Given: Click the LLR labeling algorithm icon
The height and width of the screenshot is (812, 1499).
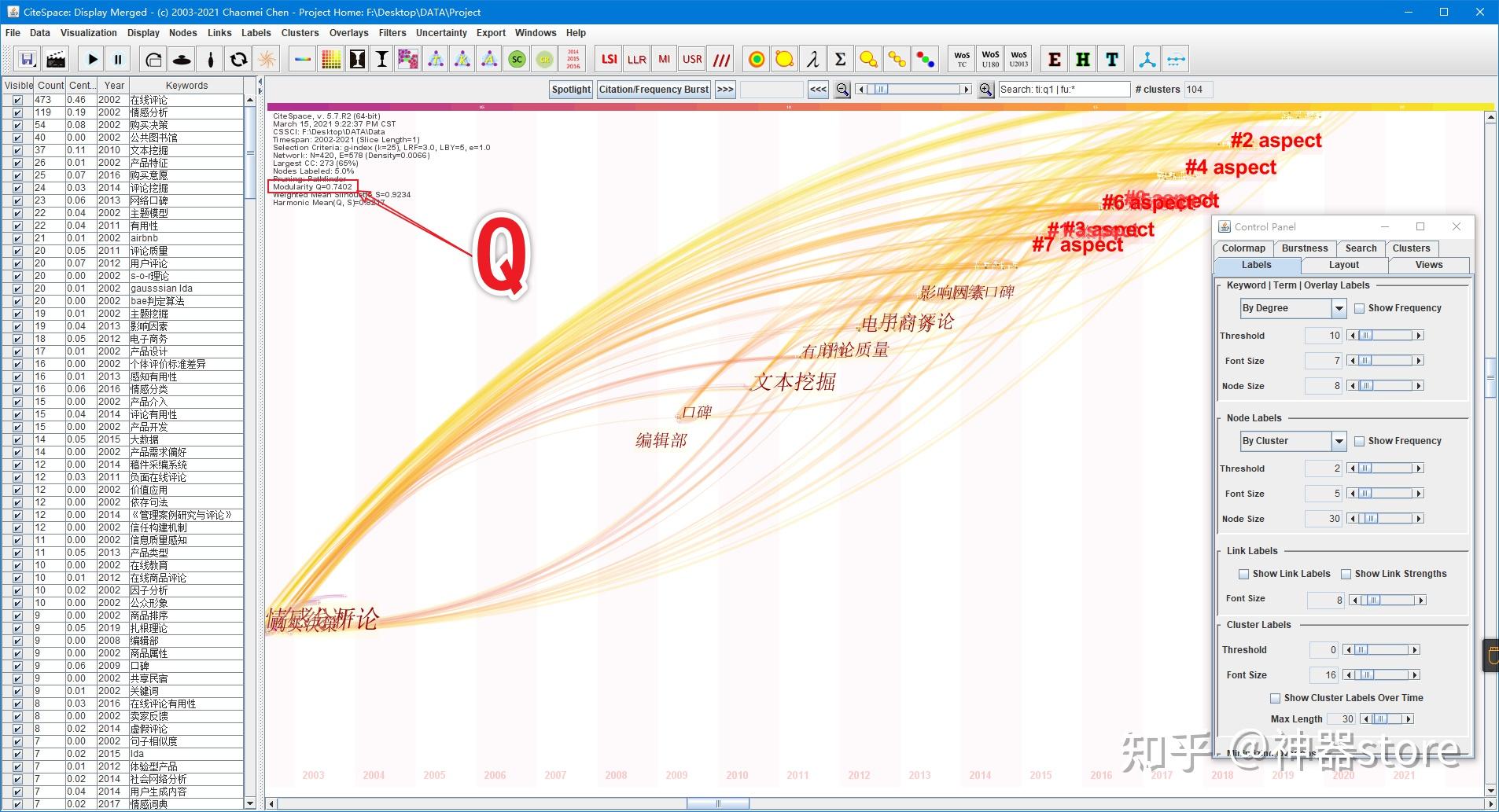Looking at the screenshot, I should [636, 59].
